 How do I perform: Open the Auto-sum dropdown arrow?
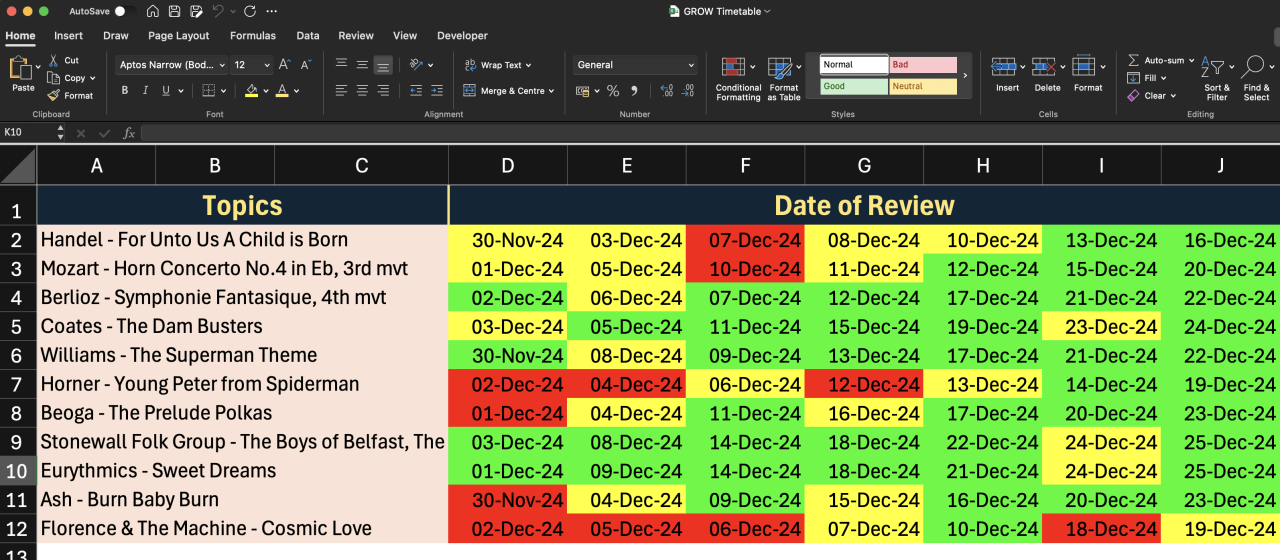1192,61
